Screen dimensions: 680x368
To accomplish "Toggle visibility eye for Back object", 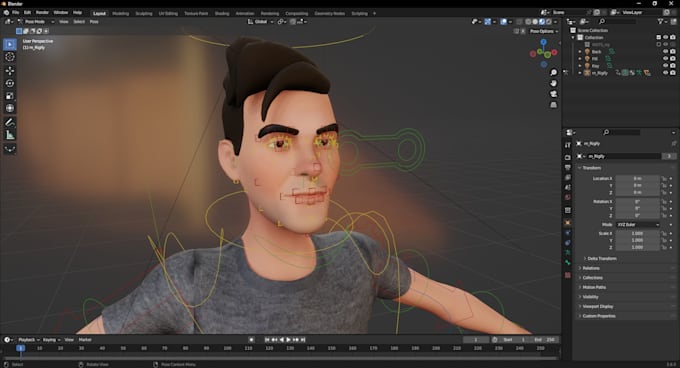I will (665, 52).
